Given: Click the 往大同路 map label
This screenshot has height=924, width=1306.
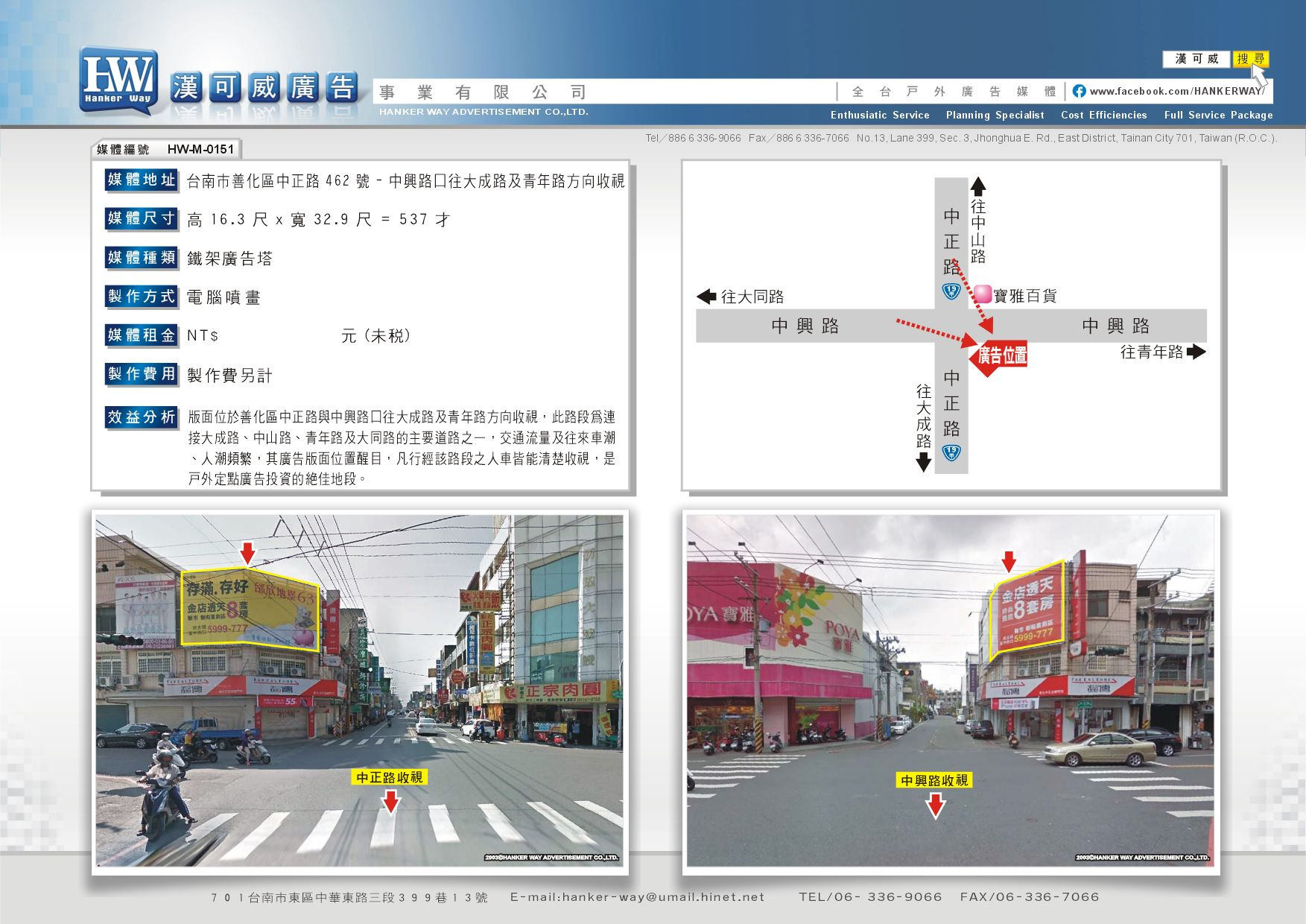Looking at the screenshot, I should 752,297.
